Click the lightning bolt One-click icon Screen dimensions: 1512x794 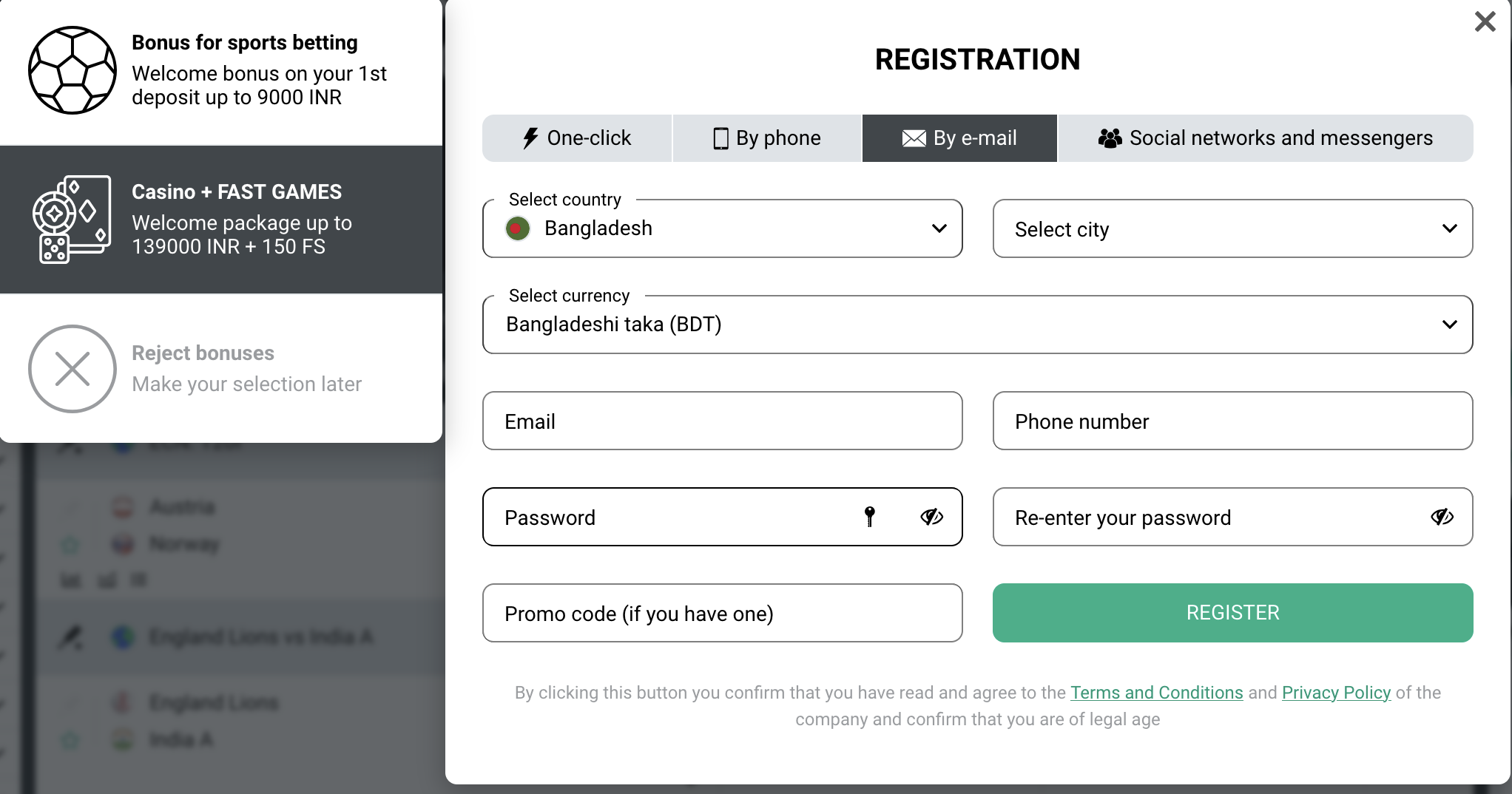pyautogui.click(x=530, y=138)
